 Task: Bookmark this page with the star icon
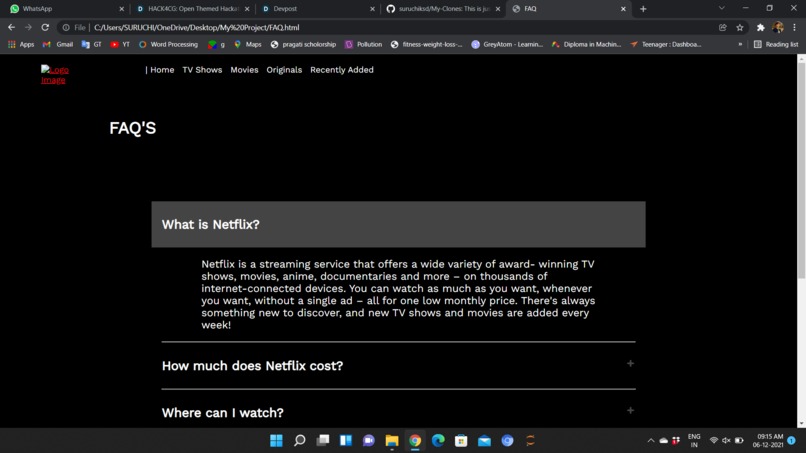tap(740, 27)
